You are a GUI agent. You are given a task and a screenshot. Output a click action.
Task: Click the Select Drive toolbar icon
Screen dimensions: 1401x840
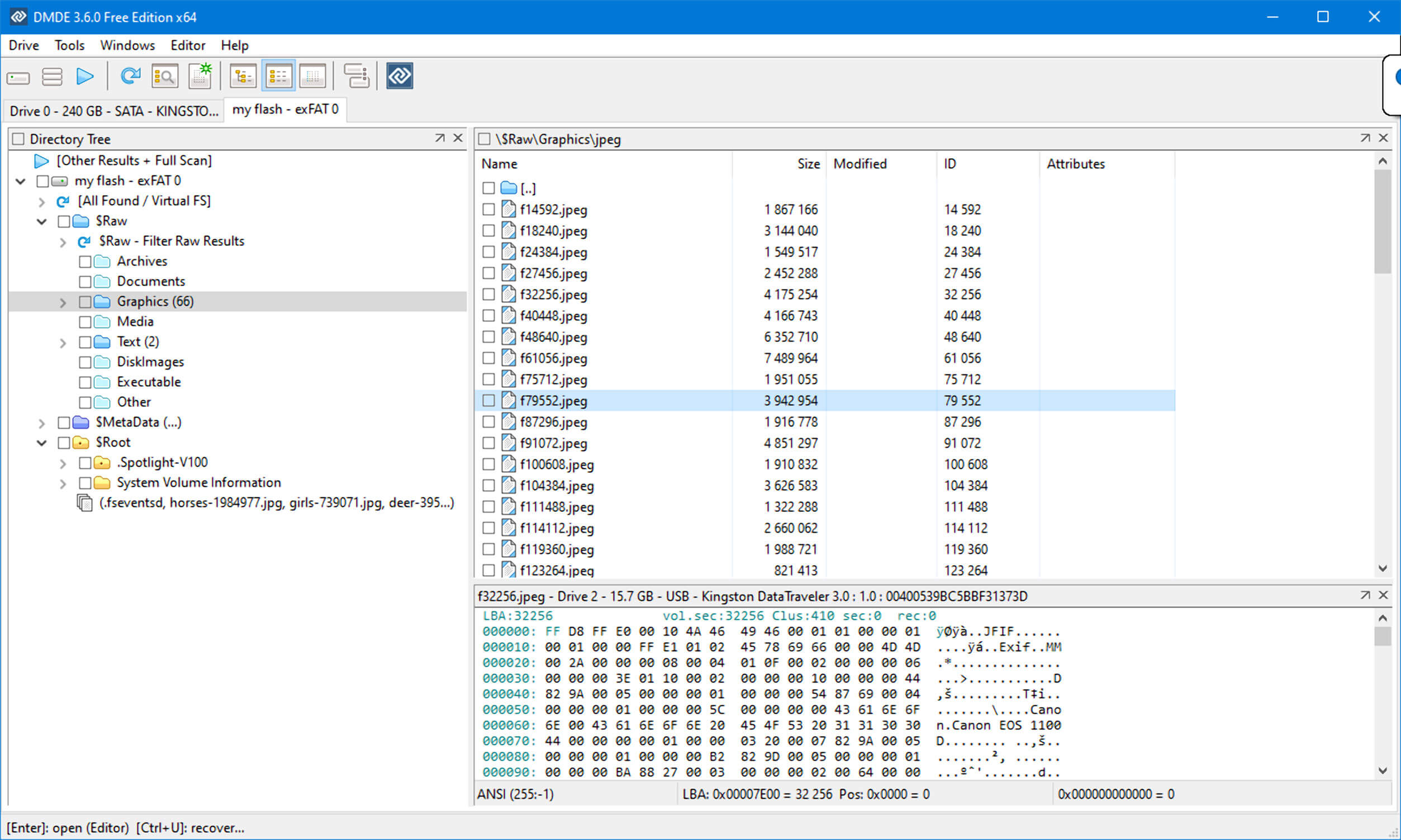pyautogui.click(x=18, y=77)
